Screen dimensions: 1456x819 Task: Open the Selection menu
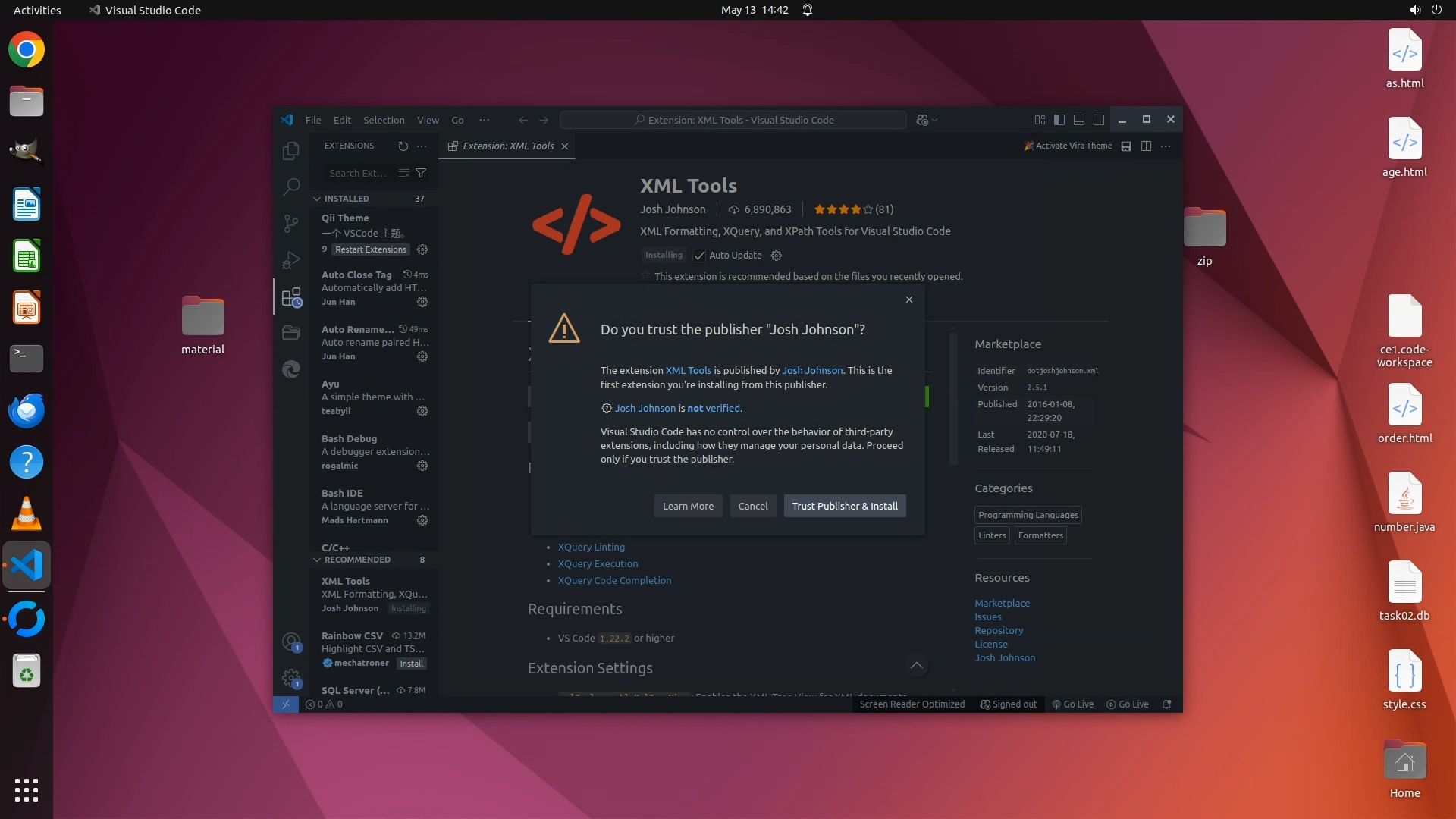[384, 120]
